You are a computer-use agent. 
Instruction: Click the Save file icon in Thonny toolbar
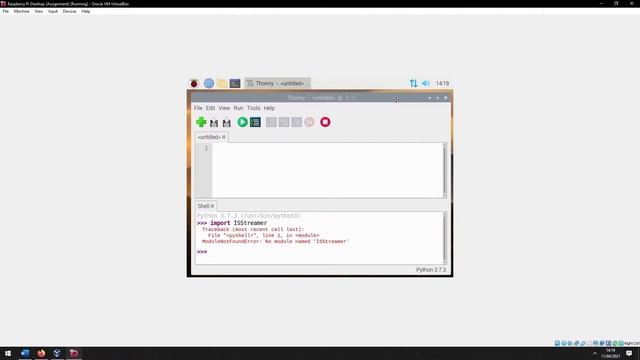point(227,122)
